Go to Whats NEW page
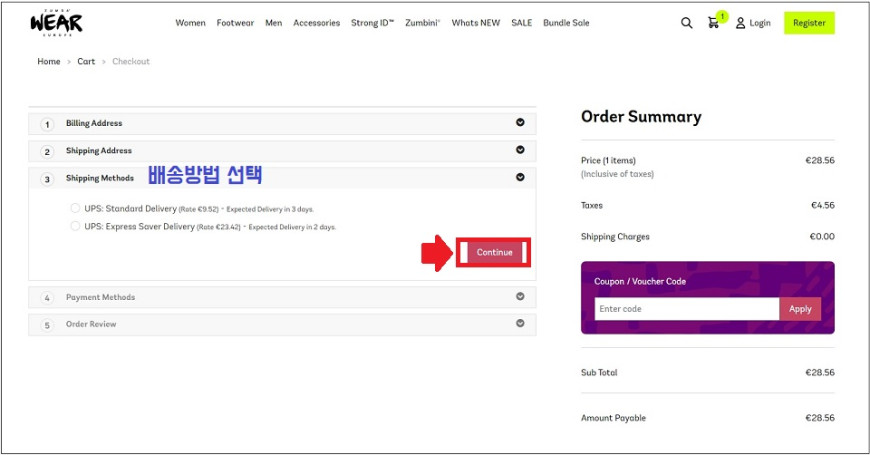This screenshot has width=870, height=455. [476, 23]
